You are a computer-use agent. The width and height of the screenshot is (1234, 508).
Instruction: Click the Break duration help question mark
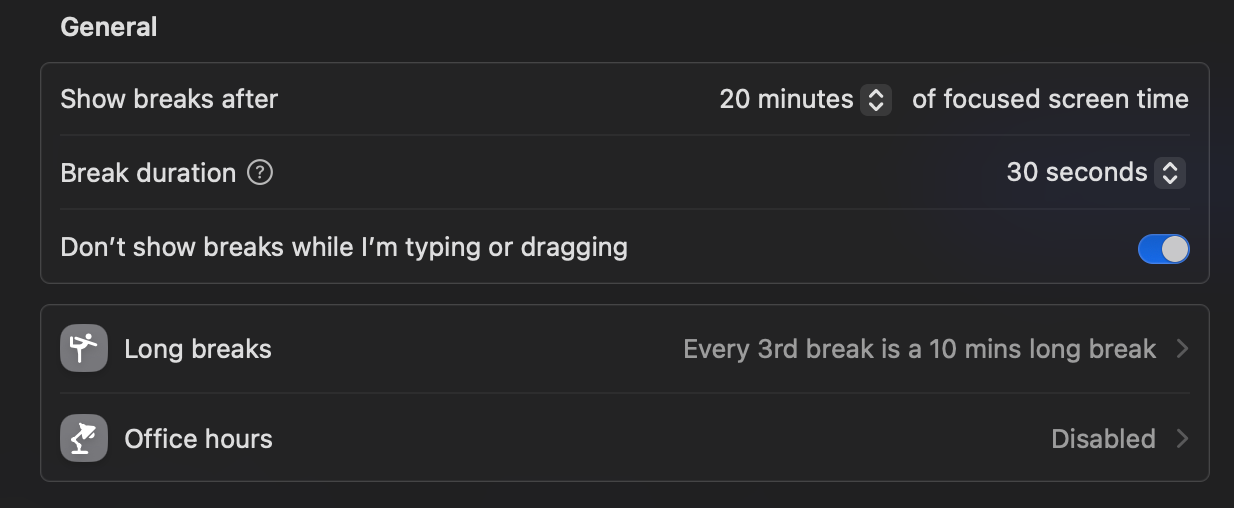click(x=260, y=173)
